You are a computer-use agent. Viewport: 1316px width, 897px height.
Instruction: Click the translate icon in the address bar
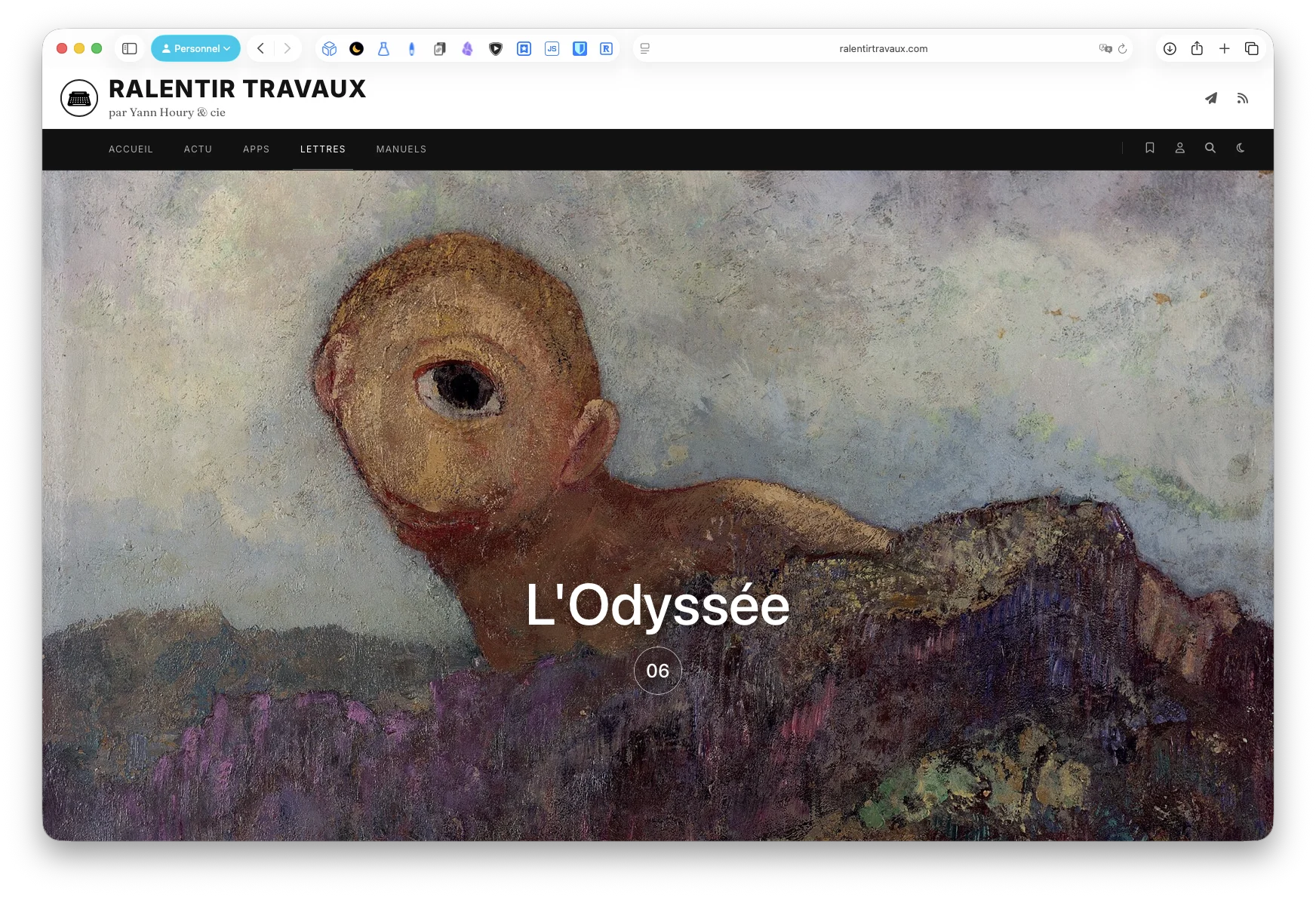tap(1105, 48)
